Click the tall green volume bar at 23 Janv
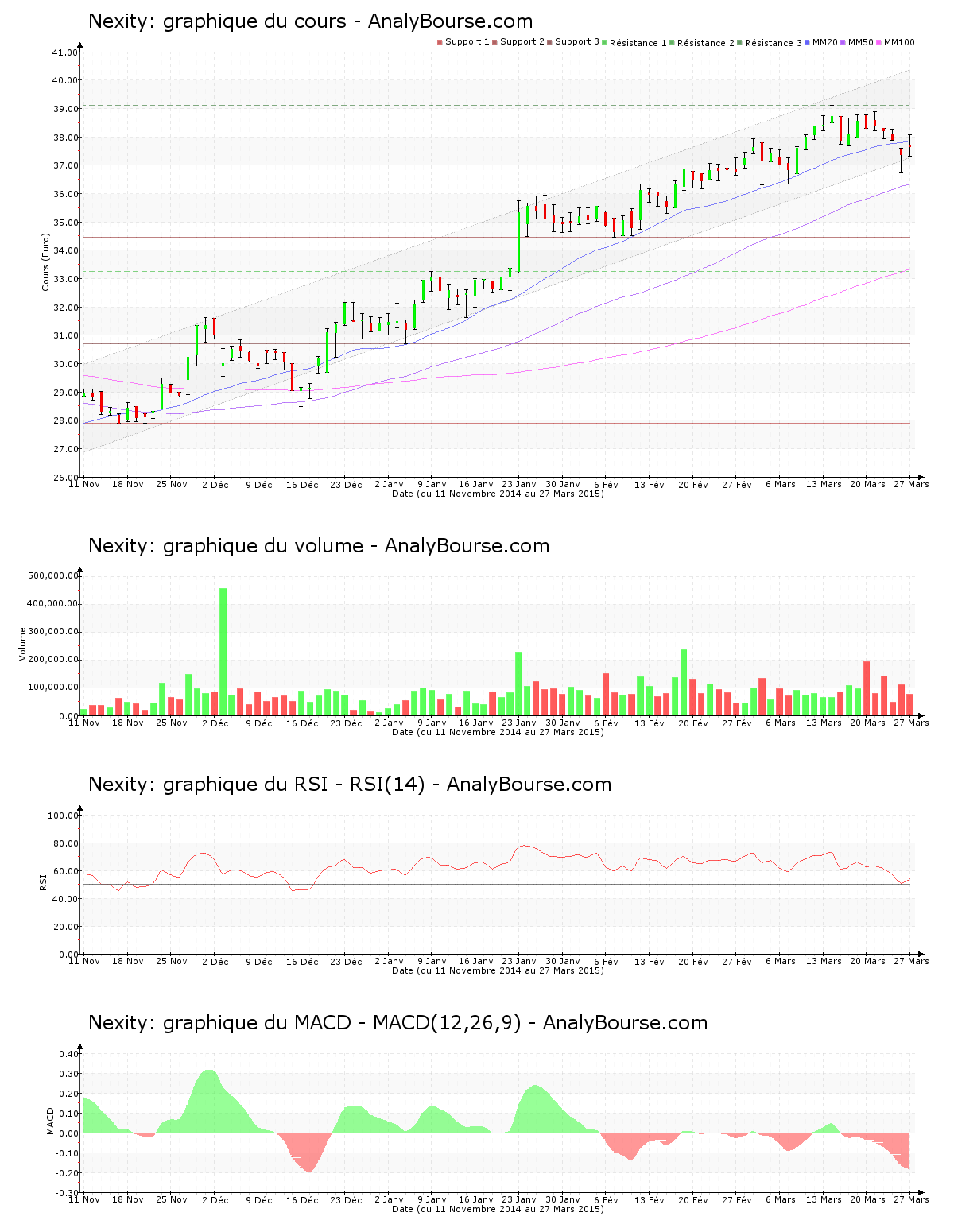954x1232 pixels. tap(518, 684)
